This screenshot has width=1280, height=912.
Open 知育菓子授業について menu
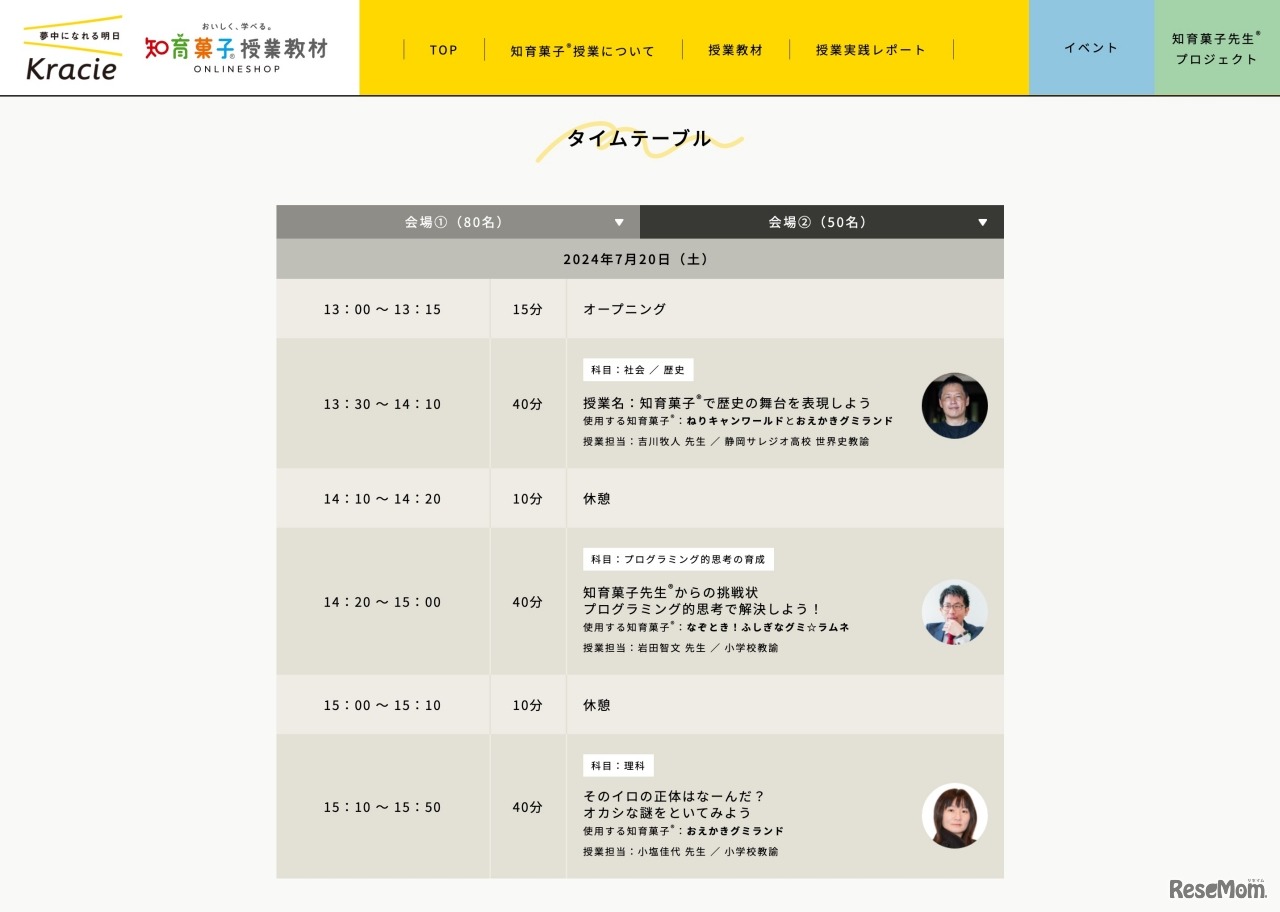point(583,50)
